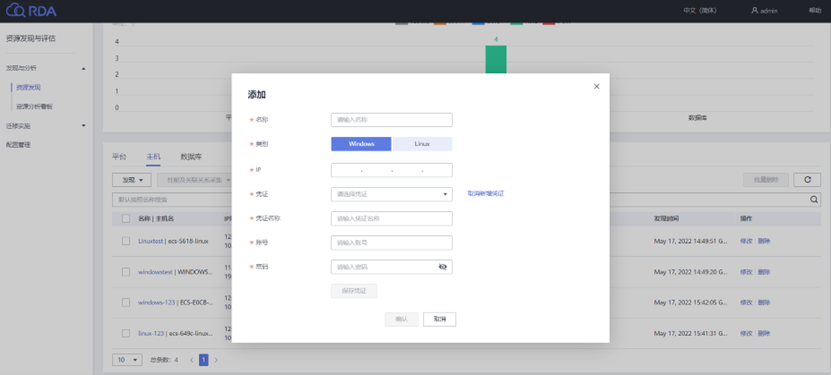Click the refresh icon button
This screenshot has width=831, height=375.
click(807, 180)
